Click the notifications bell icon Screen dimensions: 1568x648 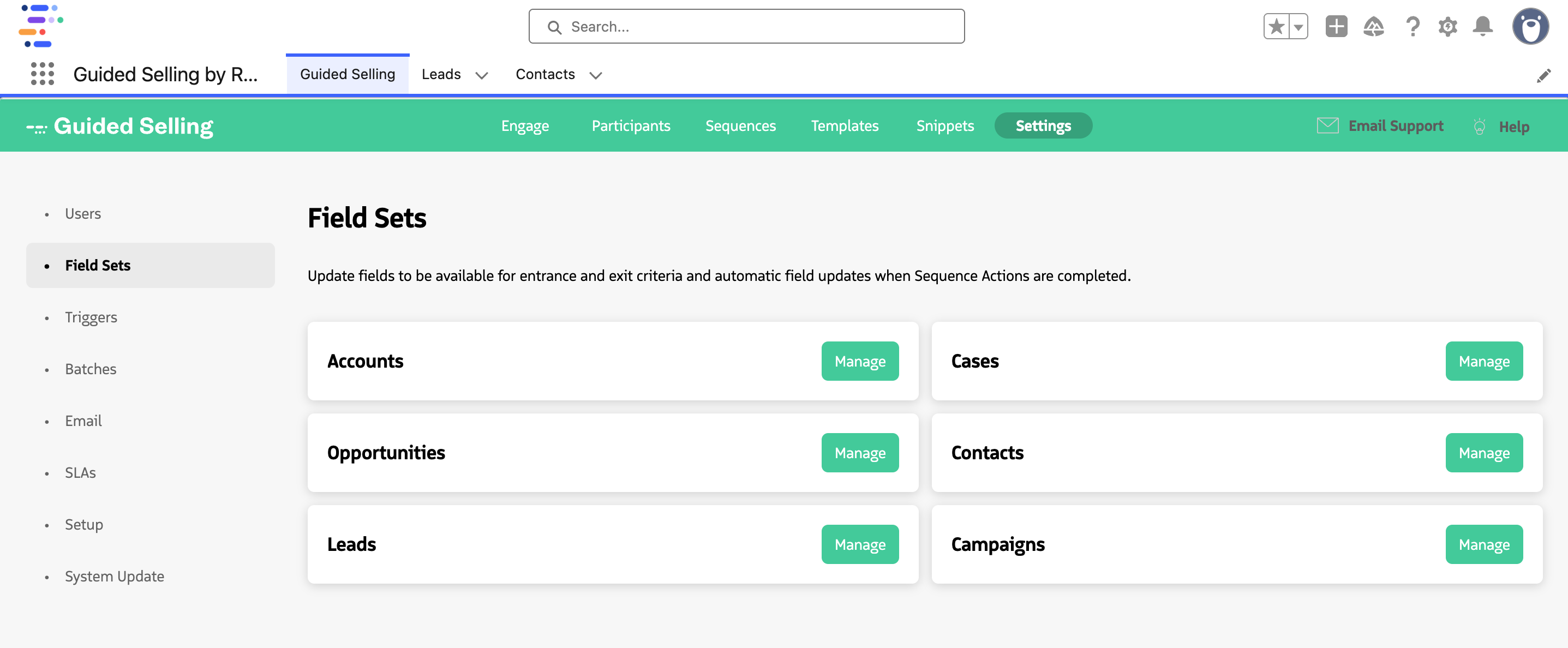pyautogui.click(x=1483, y=26)
